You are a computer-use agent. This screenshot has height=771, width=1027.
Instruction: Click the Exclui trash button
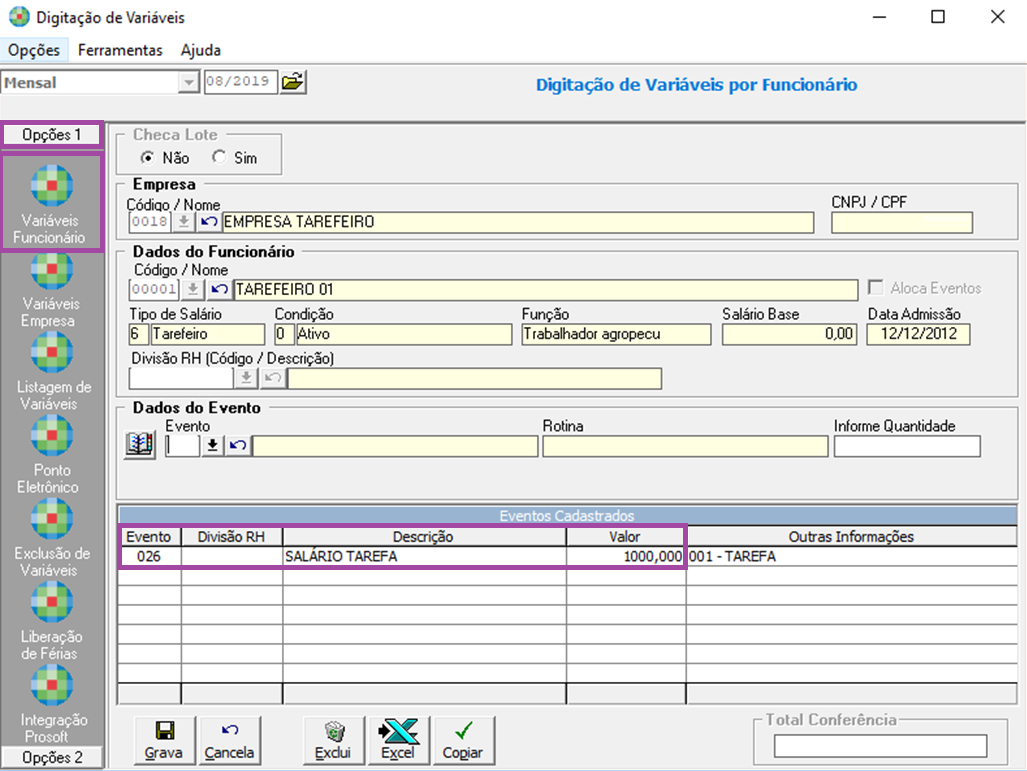pyautogui.click(x=333, y=740)
